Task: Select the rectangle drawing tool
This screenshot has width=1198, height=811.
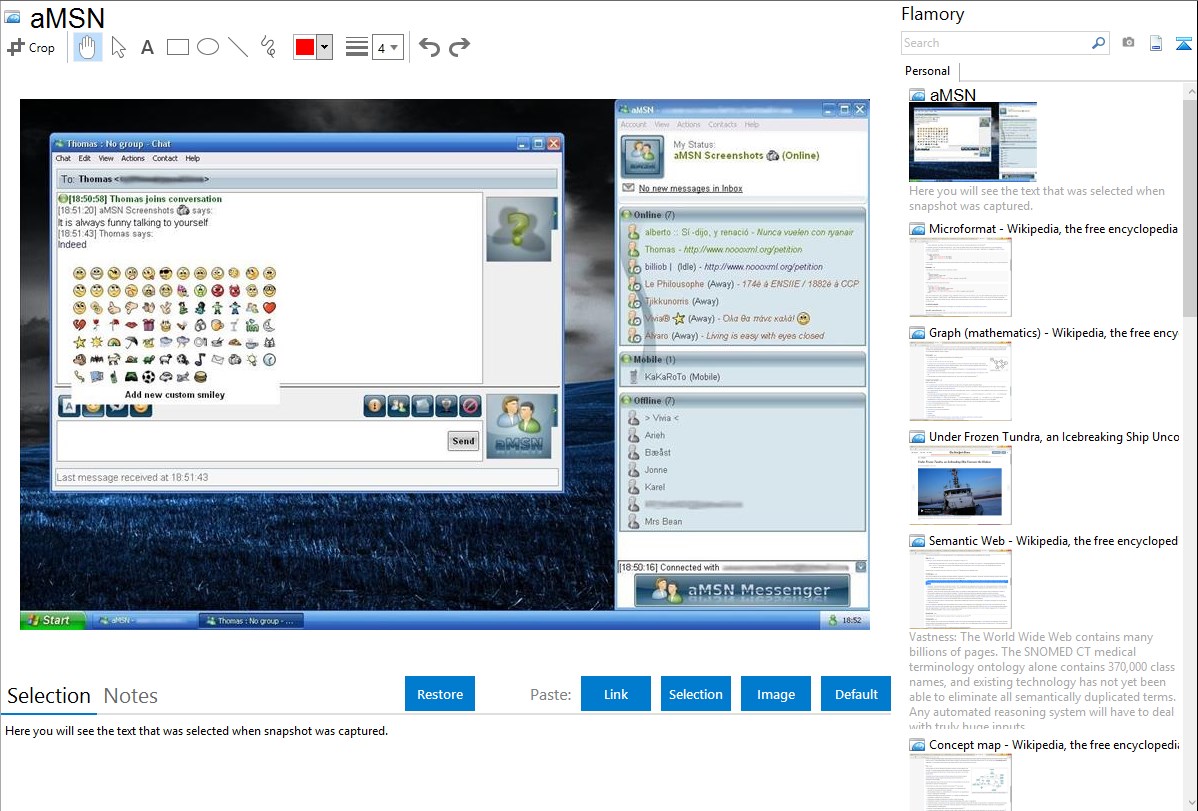Action: [x=177, y=47]
